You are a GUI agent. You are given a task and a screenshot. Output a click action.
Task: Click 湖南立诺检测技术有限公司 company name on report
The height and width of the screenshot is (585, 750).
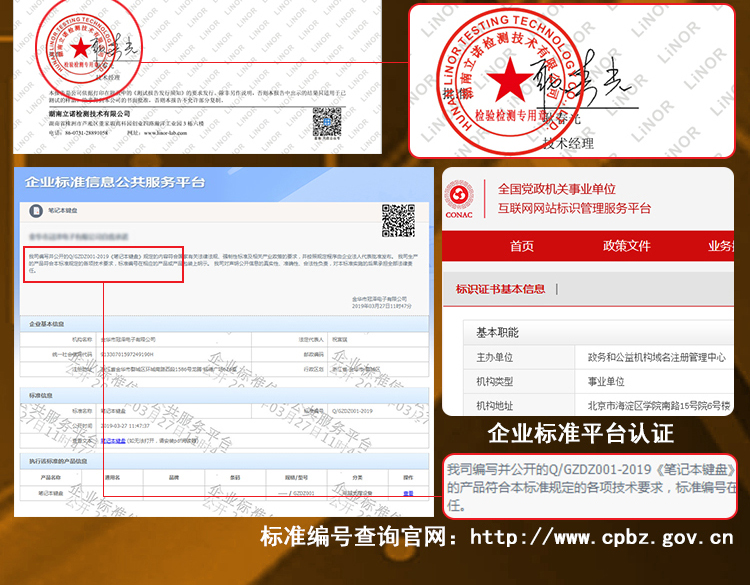tap(89, 114)
